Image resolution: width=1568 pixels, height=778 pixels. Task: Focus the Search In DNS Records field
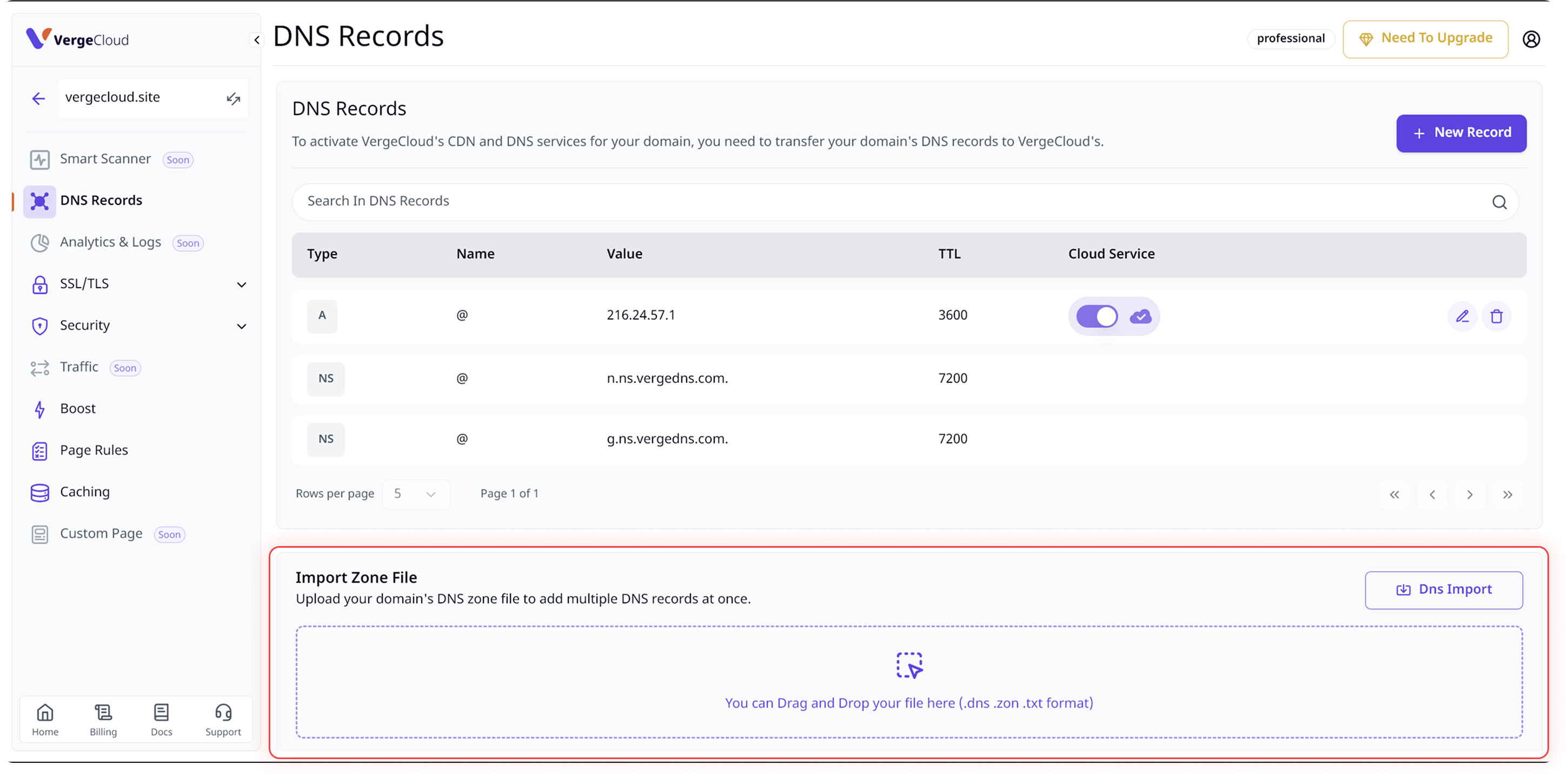point(852,202)
